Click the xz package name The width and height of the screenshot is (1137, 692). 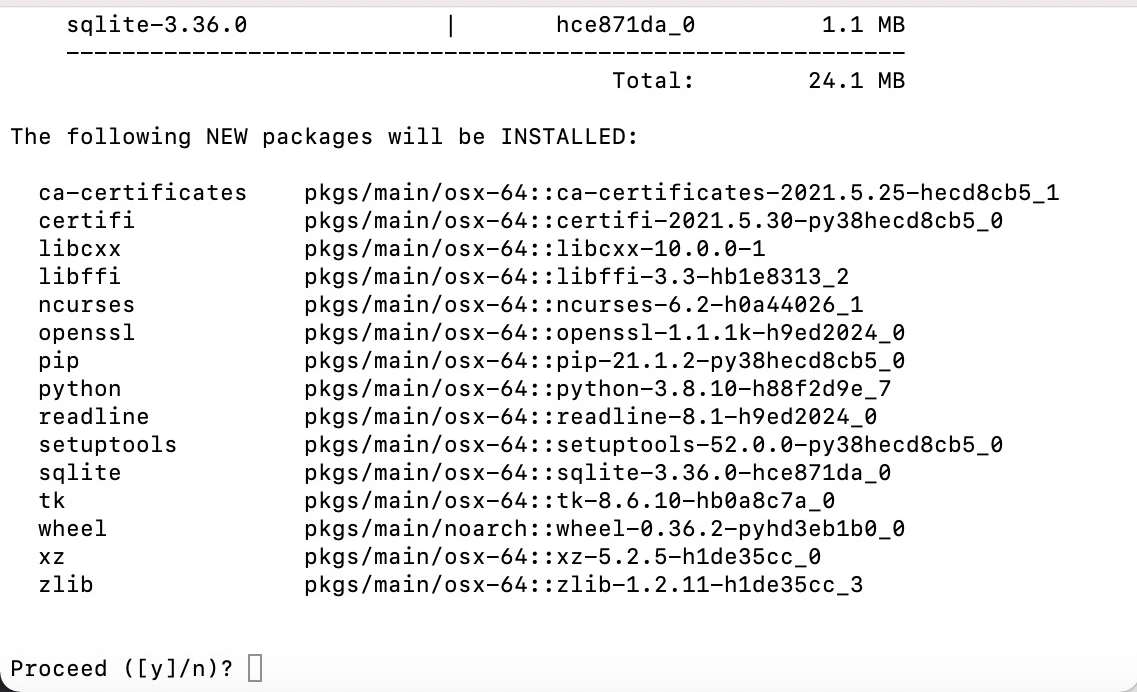(x=52, y=557)
